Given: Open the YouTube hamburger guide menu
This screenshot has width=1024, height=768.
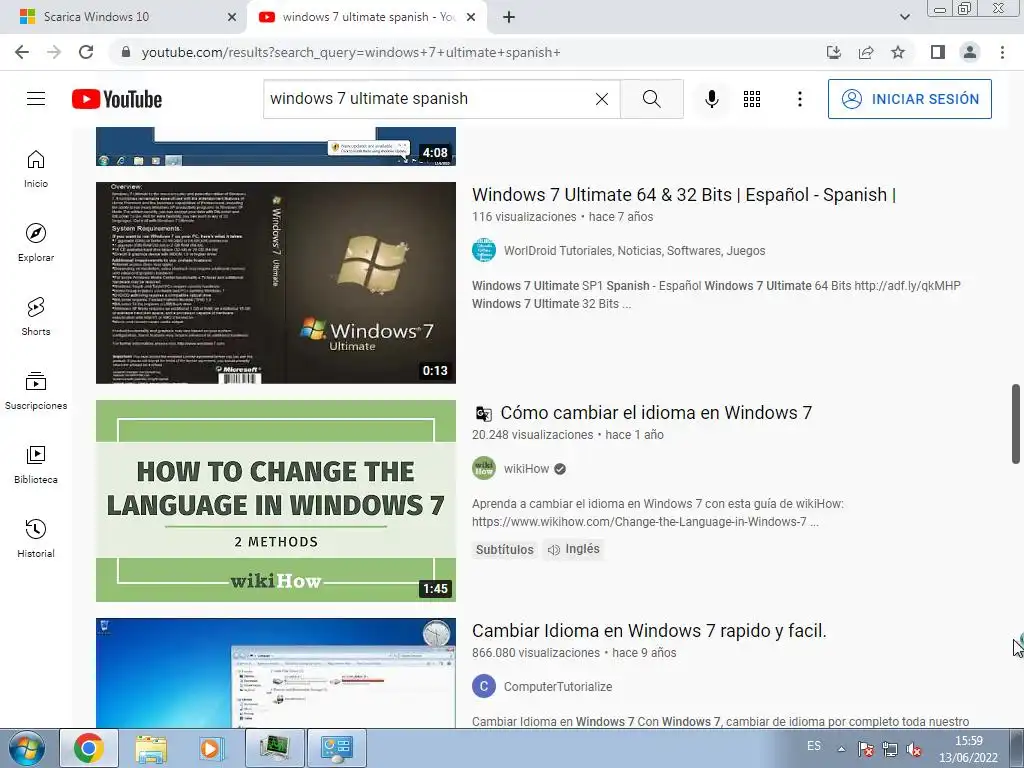Looking at the screenshot, I should tap(36, 99).
